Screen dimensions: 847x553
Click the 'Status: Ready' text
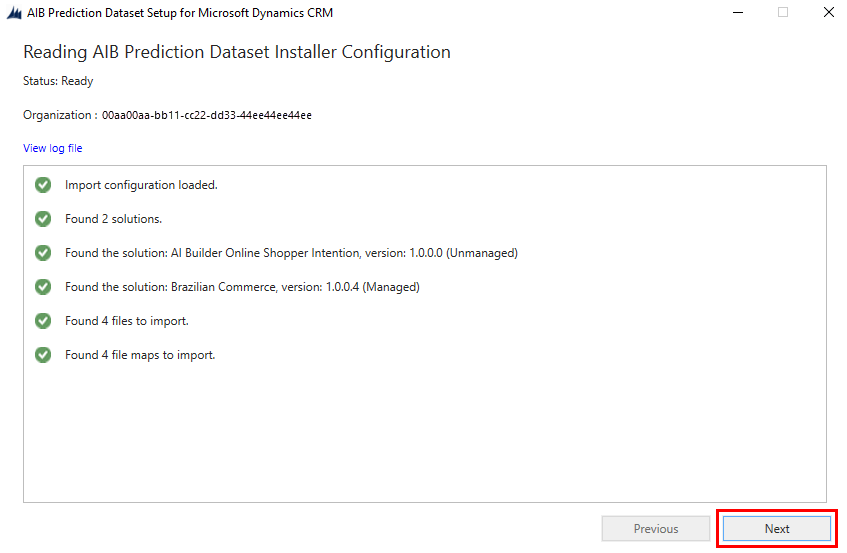(x=58, y=81)
